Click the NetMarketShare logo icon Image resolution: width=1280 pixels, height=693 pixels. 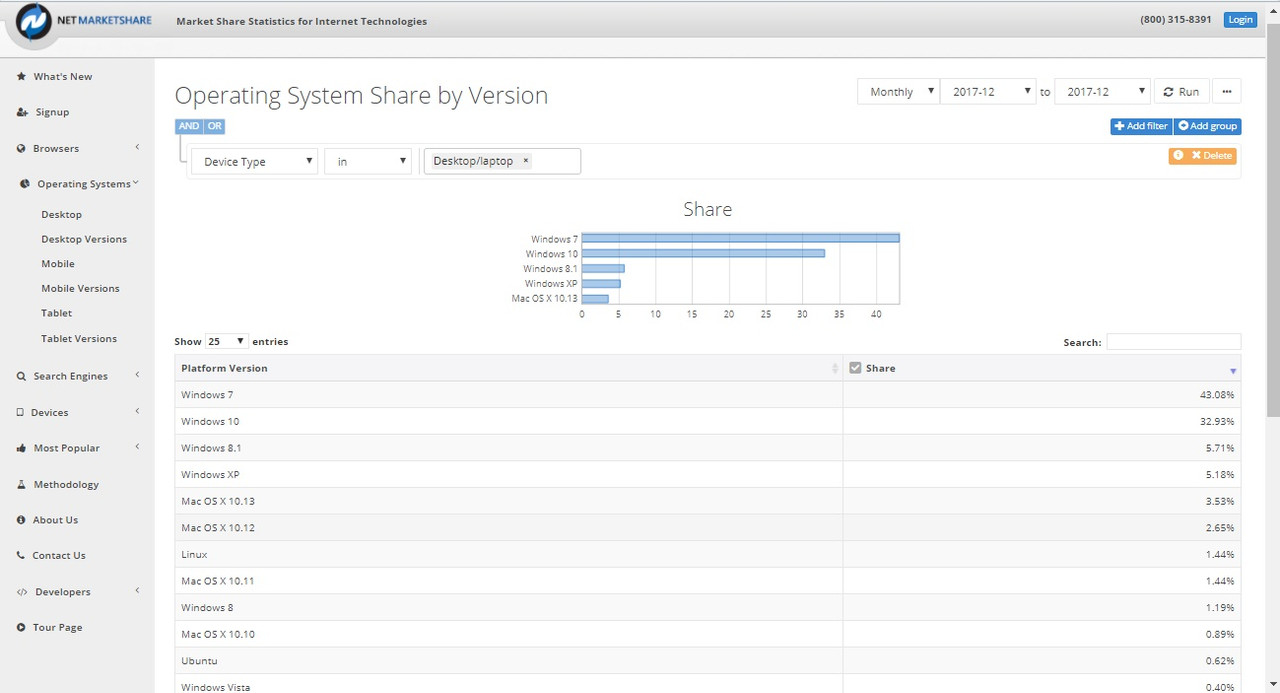[33, 22]
